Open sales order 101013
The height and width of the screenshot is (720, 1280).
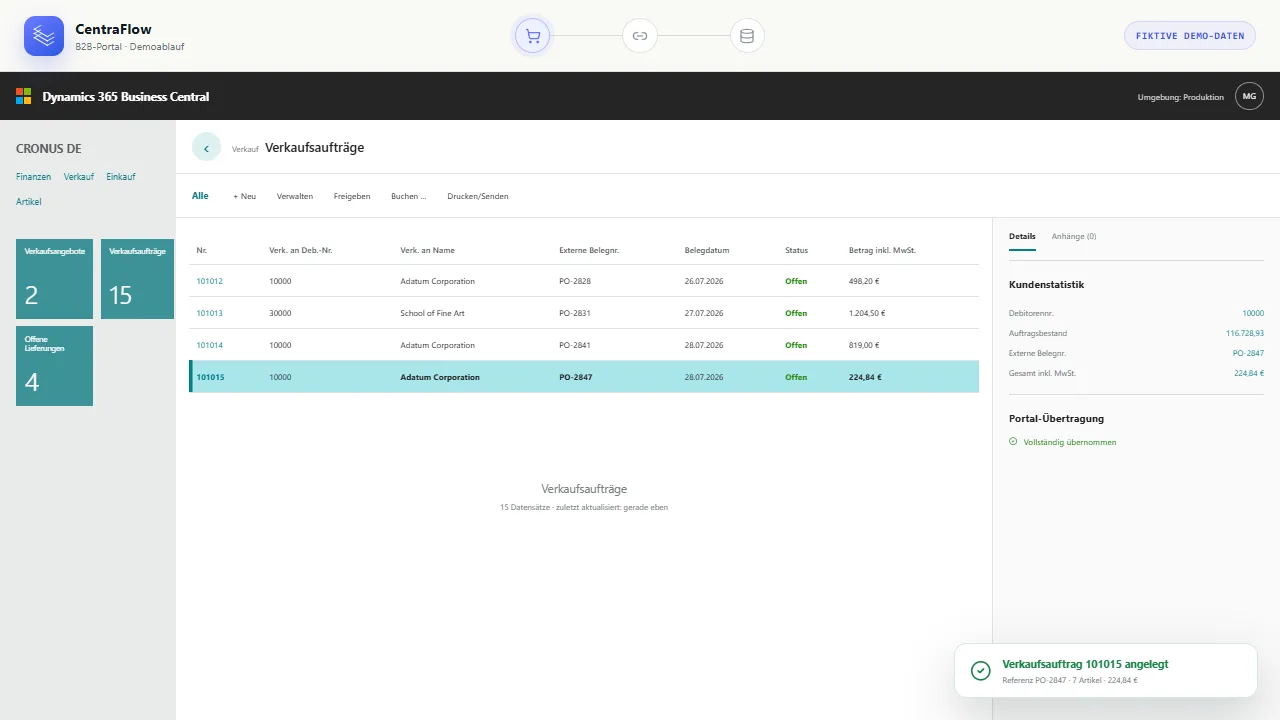coord(210,313)
